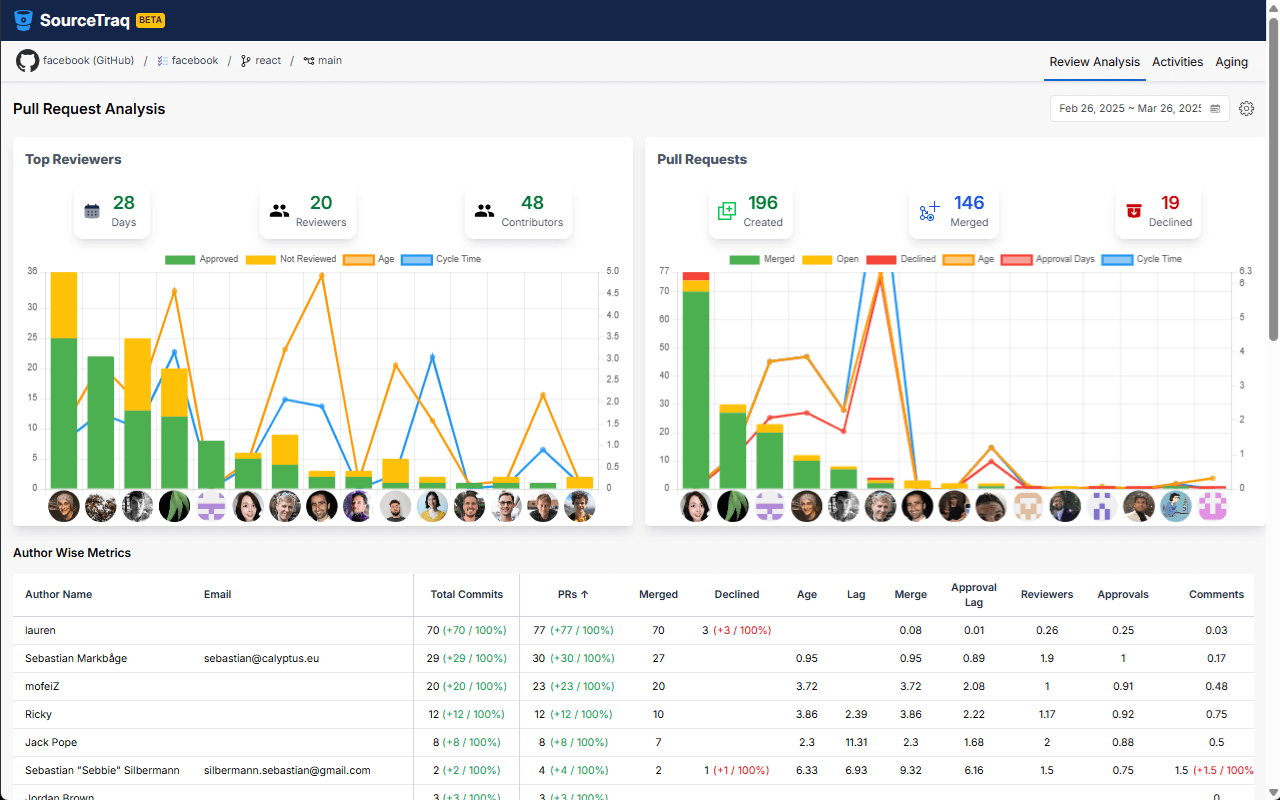Click the red archive icon on the Declined card
Viewport: 1280px width, 800px height.
tap(1134, 211)
